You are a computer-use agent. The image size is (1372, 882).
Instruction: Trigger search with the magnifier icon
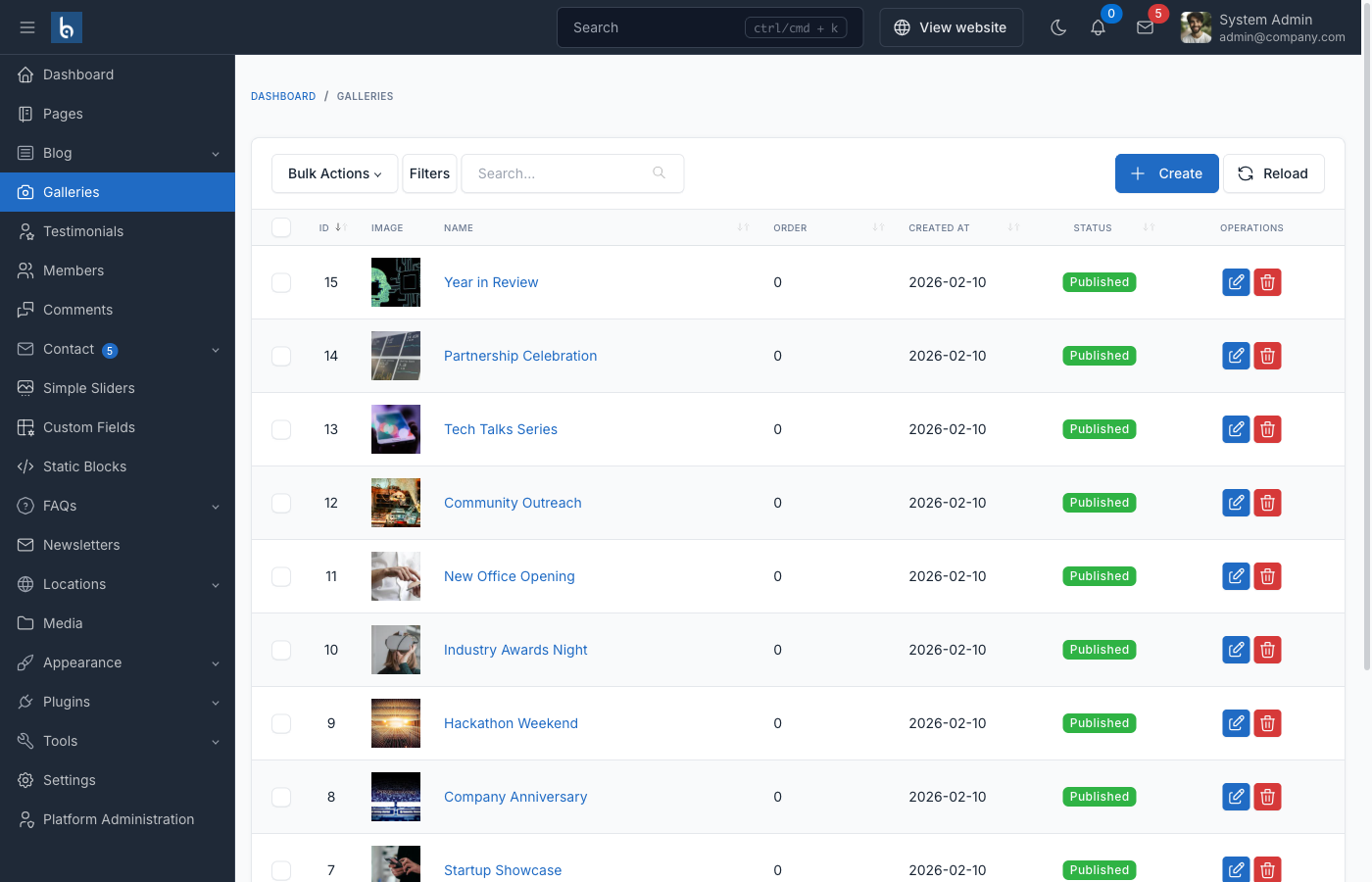[659, 172]
